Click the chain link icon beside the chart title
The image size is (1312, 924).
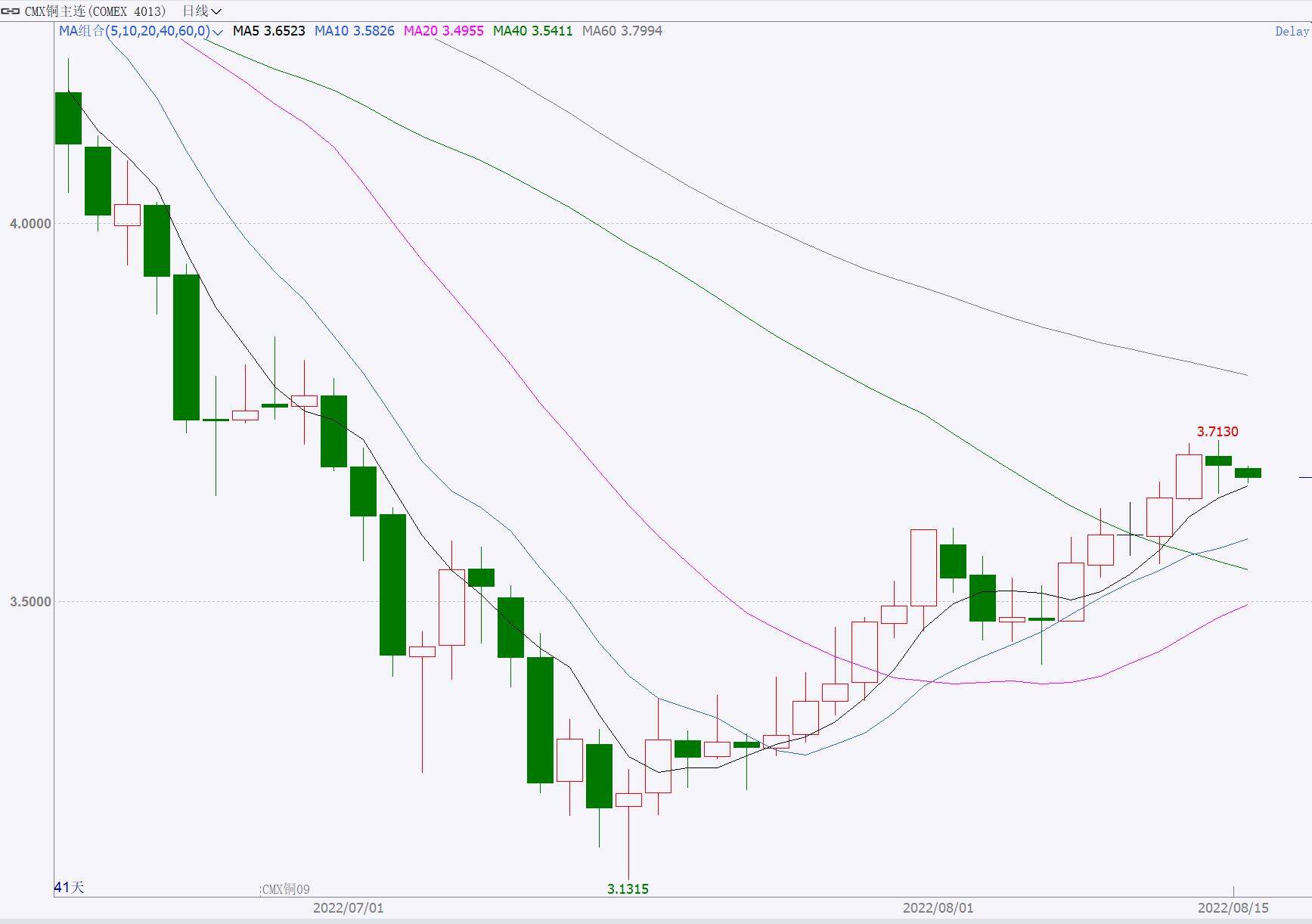click(11, 11)
